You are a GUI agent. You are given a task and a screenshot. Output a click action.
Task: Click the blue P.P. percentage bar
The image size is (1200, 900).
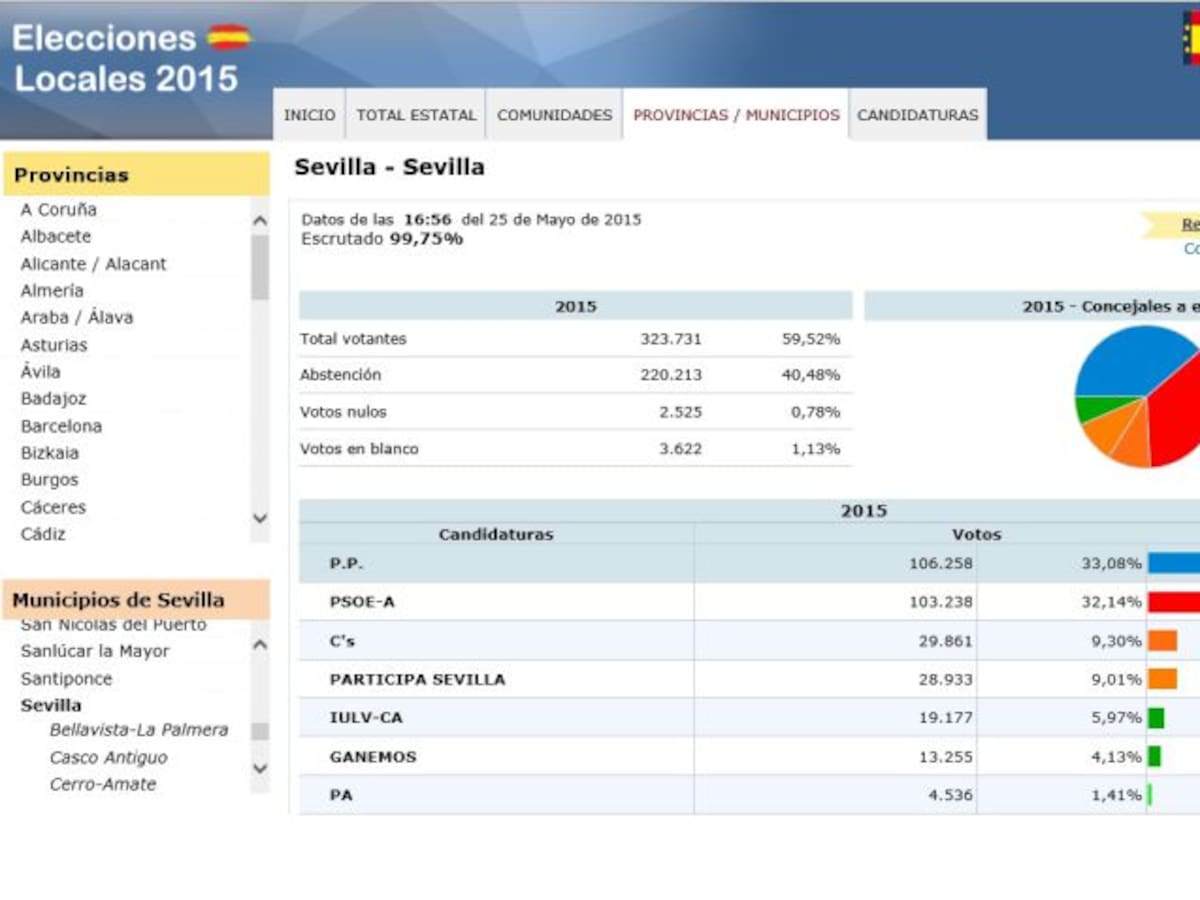[x=1173, y=563]
